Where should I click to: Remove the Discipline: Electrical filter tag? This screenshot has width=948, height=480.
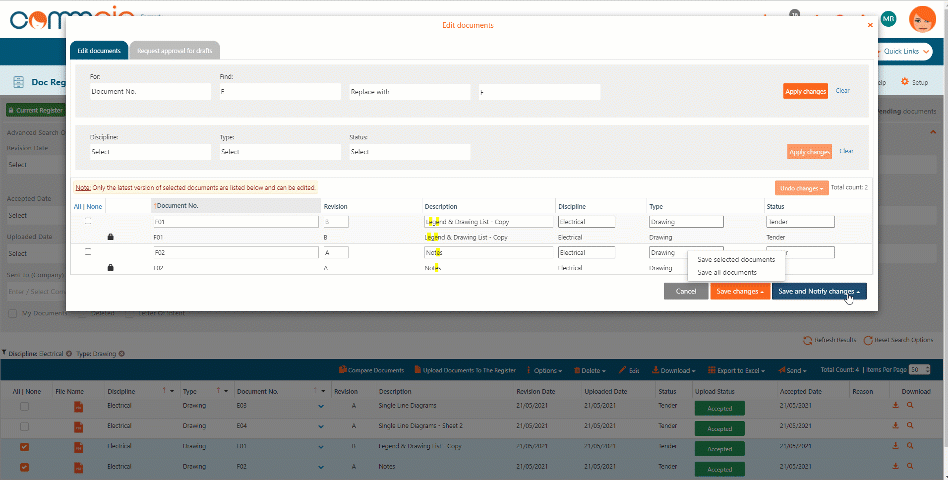(x=68, y=354)
